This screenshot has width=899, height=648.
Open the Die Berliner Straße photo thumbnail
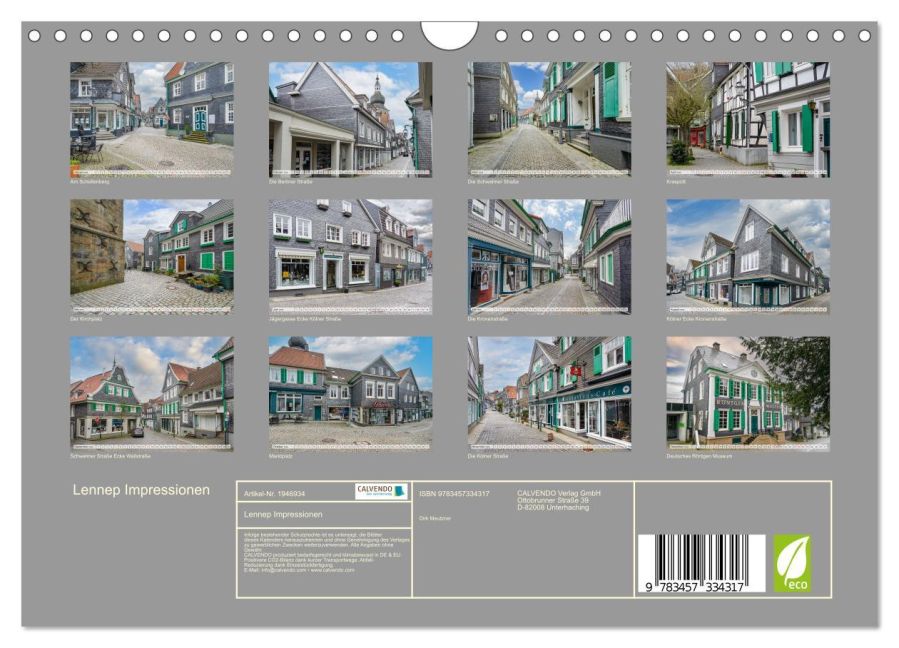[x=350, y=119]
